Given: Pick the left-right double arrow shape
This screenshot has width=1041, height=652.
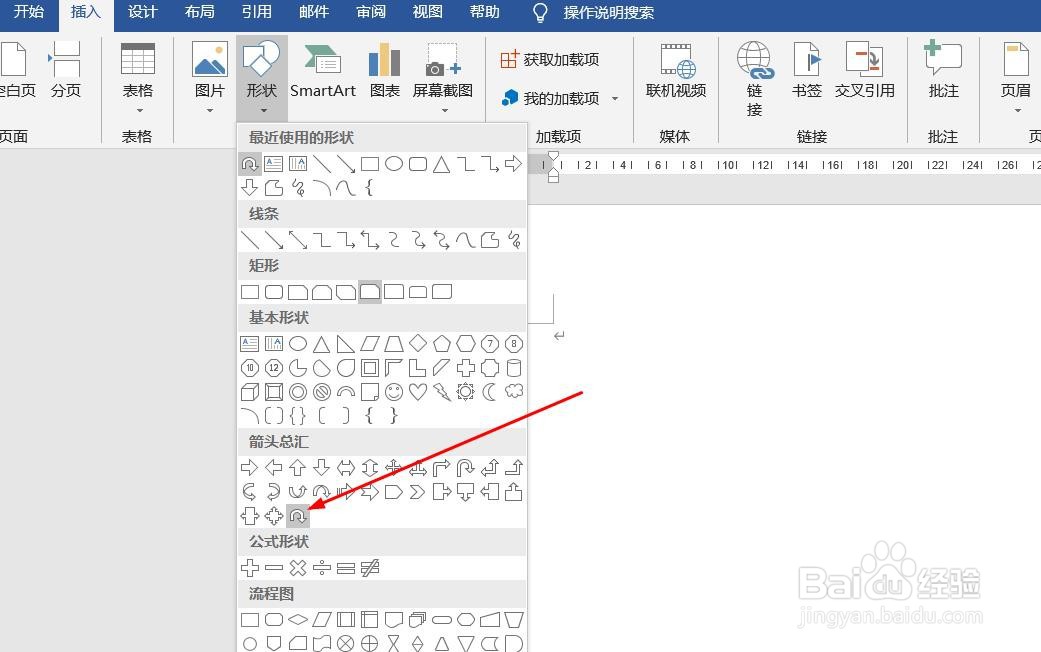Looking at the screenshot, I should [x=346, y=468].
